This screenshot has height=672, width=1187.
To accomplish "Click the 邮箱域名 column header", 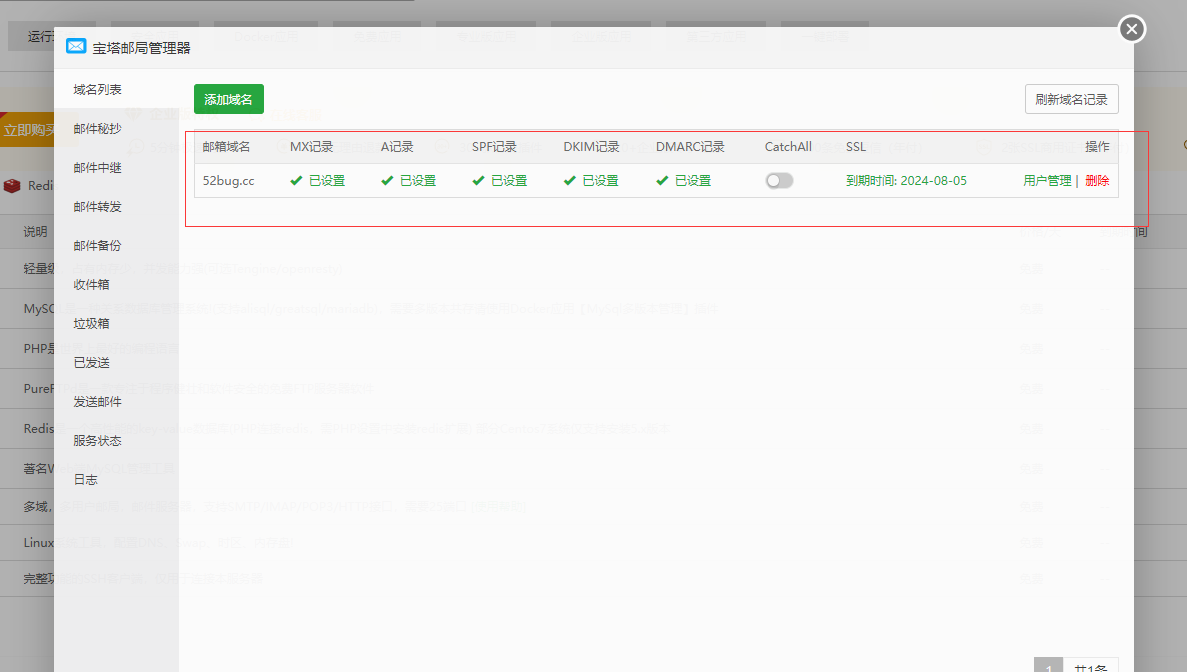I will (x=226, y=147).
